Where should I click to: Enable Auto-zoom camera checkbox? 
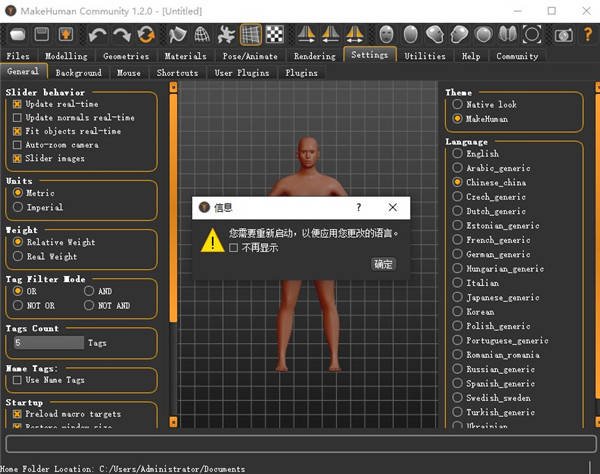[17, 145]
